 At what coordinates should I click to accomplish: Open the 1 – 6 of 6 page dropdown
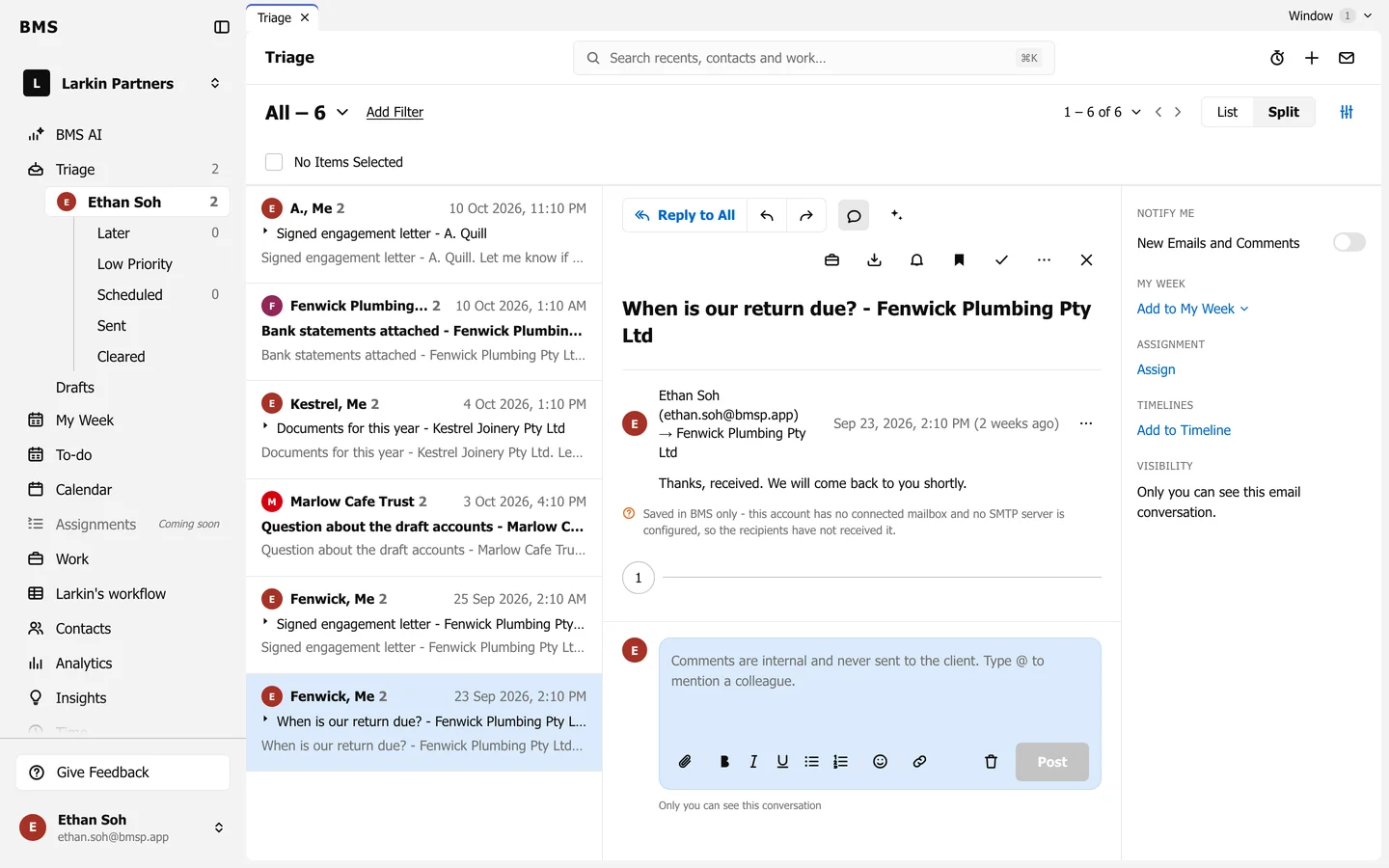(1102, 112)
